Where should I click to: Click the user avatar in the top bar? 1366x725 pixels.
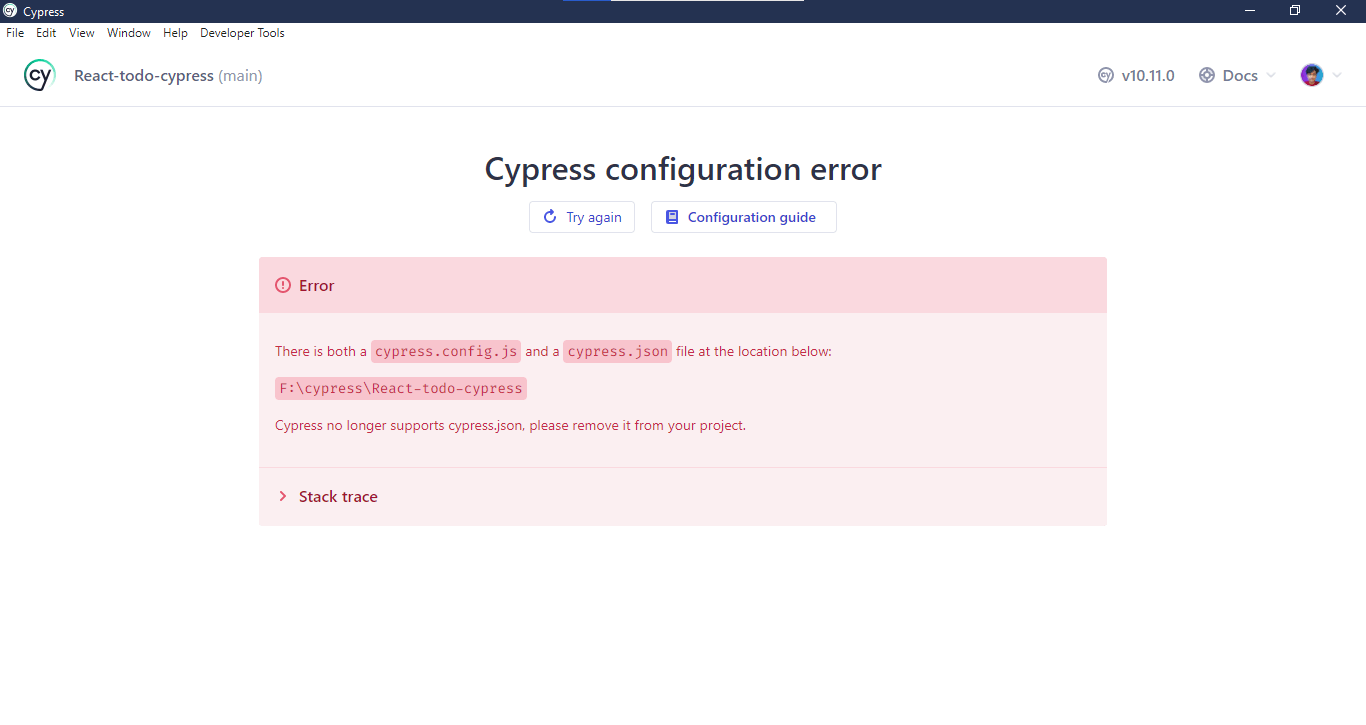(1313, 75)
